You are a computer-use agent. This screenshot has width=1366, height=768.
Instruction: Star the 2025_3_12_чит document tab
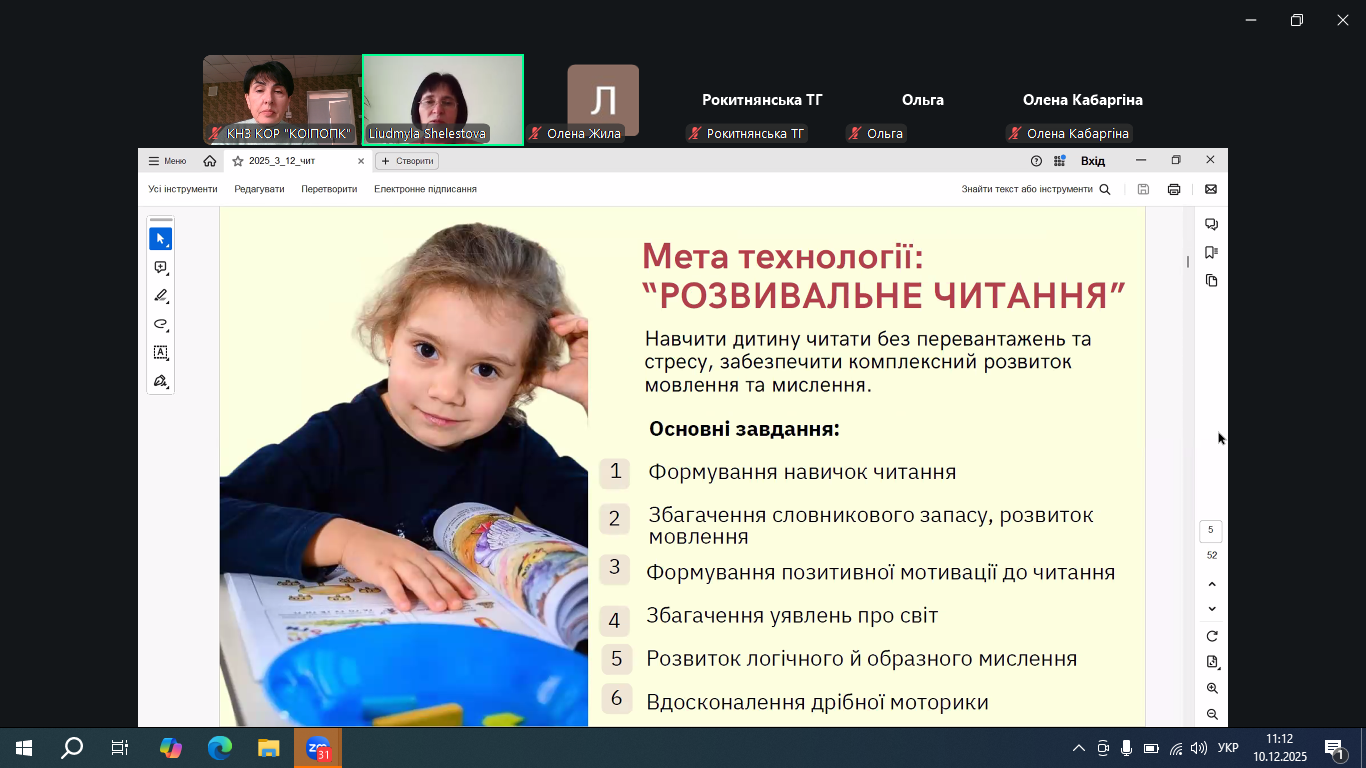click(x=238, y=161)
